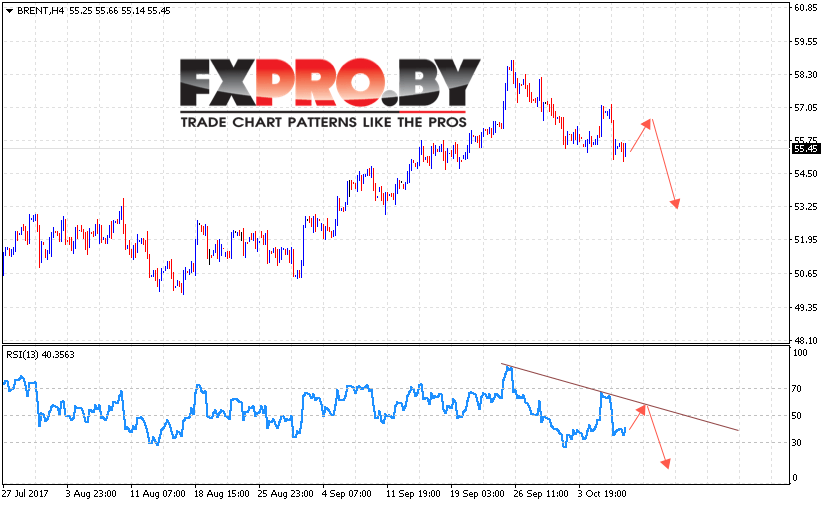Click the 59.55 price scale label
The image size is (829, 505).
pyautogui.click(x=806, y=42)
